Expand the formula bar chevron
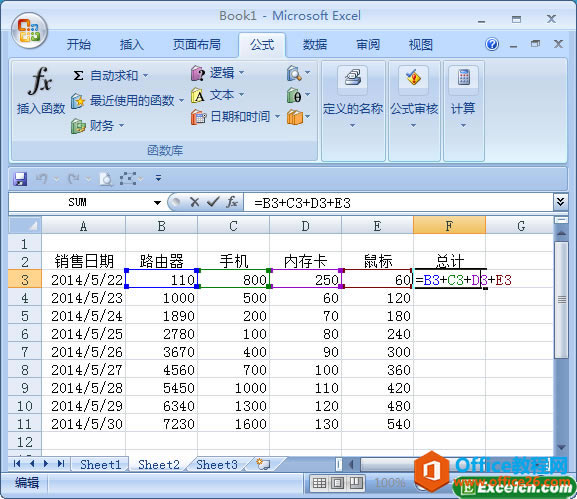Image resolution: width=577 pixels, height=499 pixels. tap(560, 202)
